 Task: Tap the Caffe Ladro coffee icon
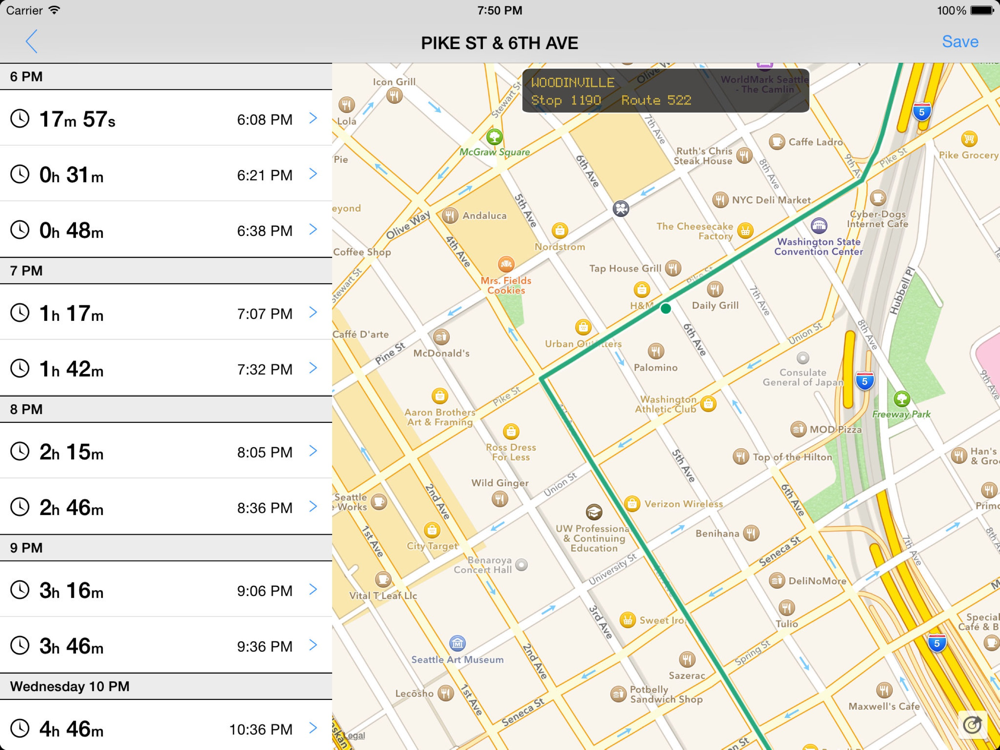click(x=776, y=142)
